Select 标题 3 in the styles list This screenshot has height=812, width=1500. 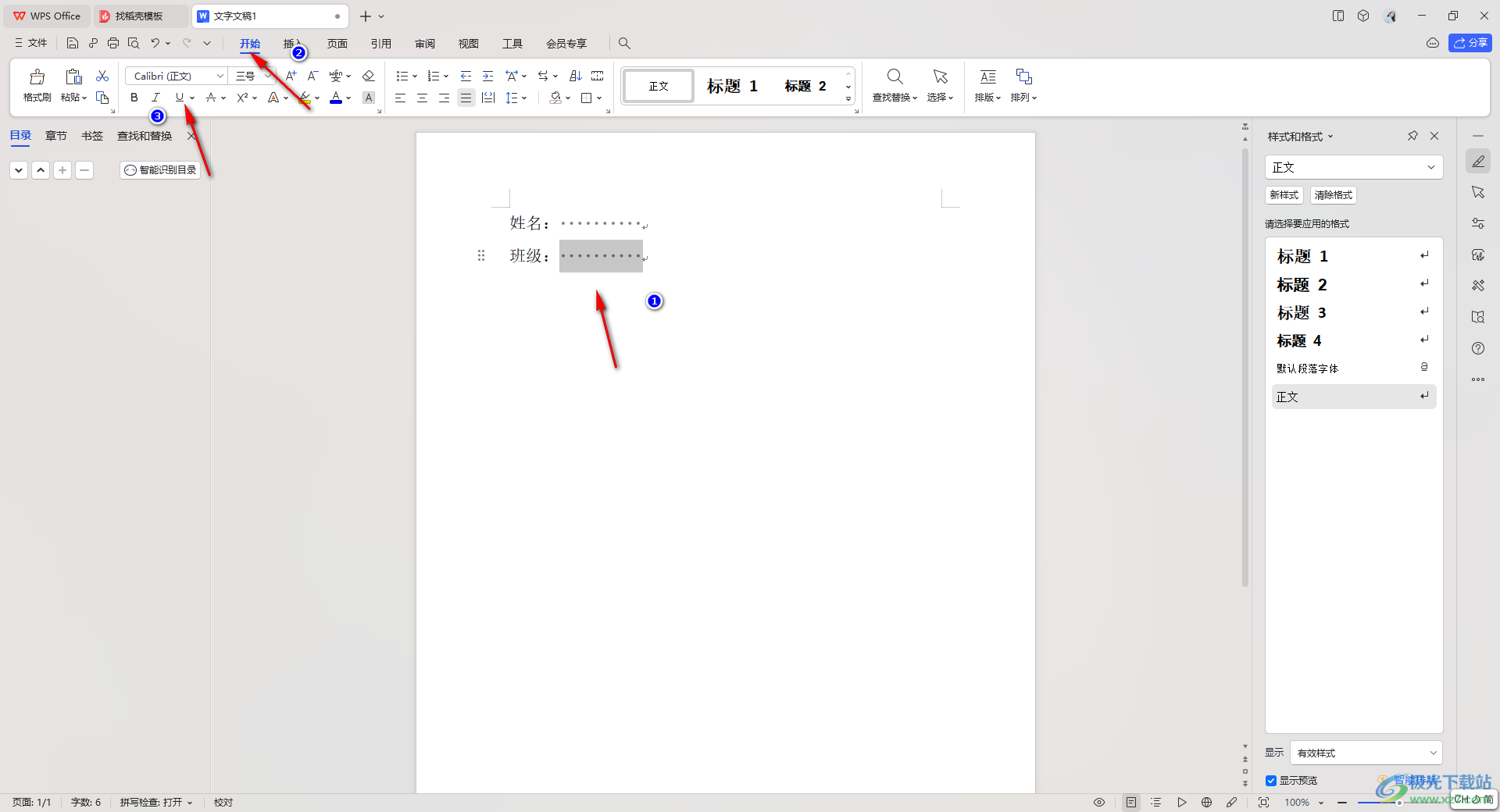click(x=1354, y=312)
